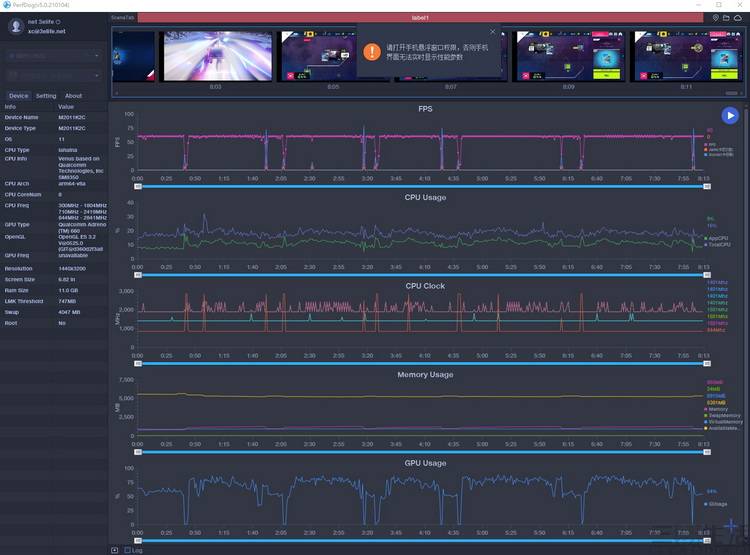Click the blue play recording button
Viewport: 750px width, 555px height.
coord(730,116)
